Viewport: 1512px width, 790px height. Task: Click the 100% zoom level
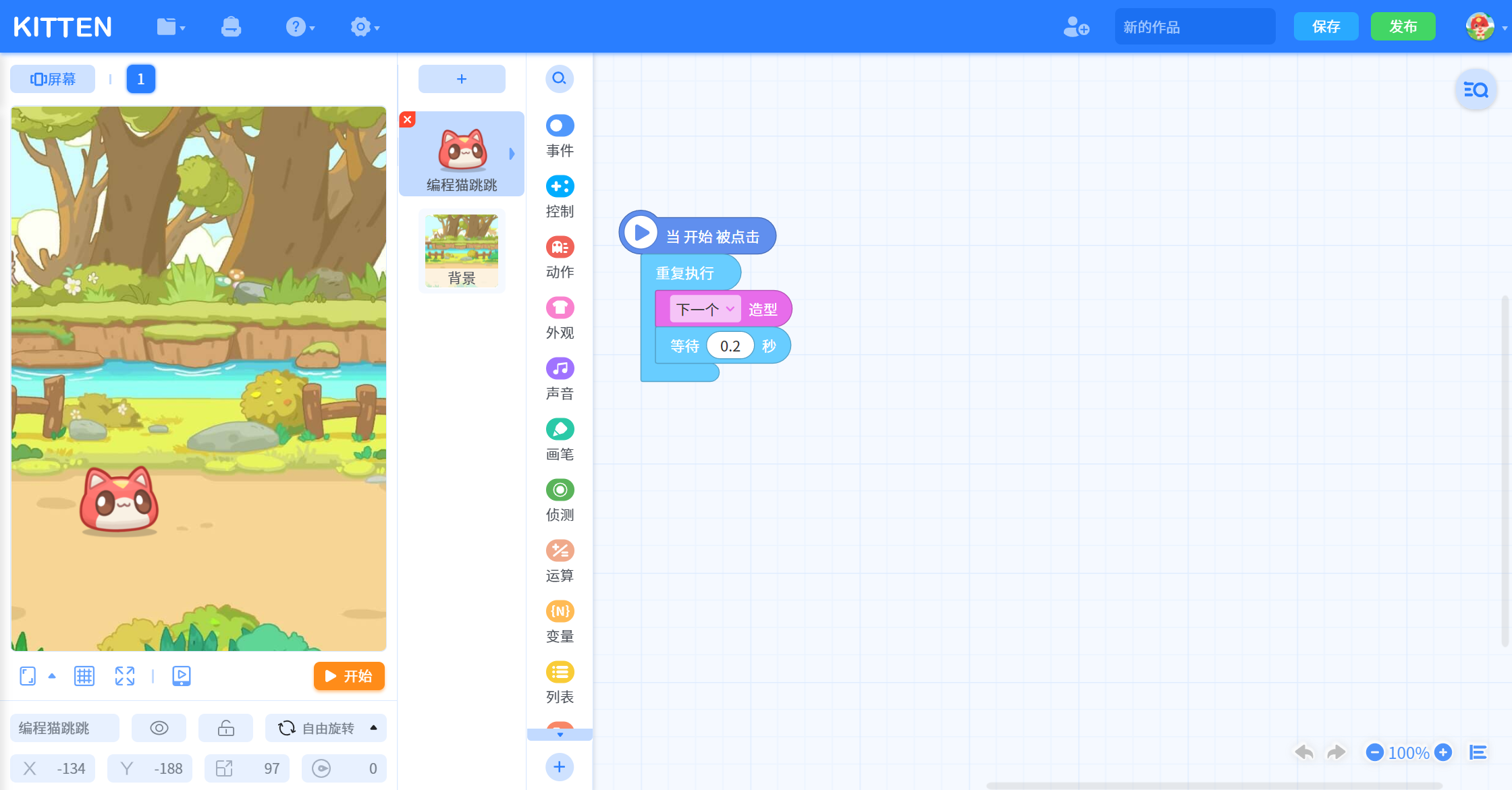[x=1409, y=753]
